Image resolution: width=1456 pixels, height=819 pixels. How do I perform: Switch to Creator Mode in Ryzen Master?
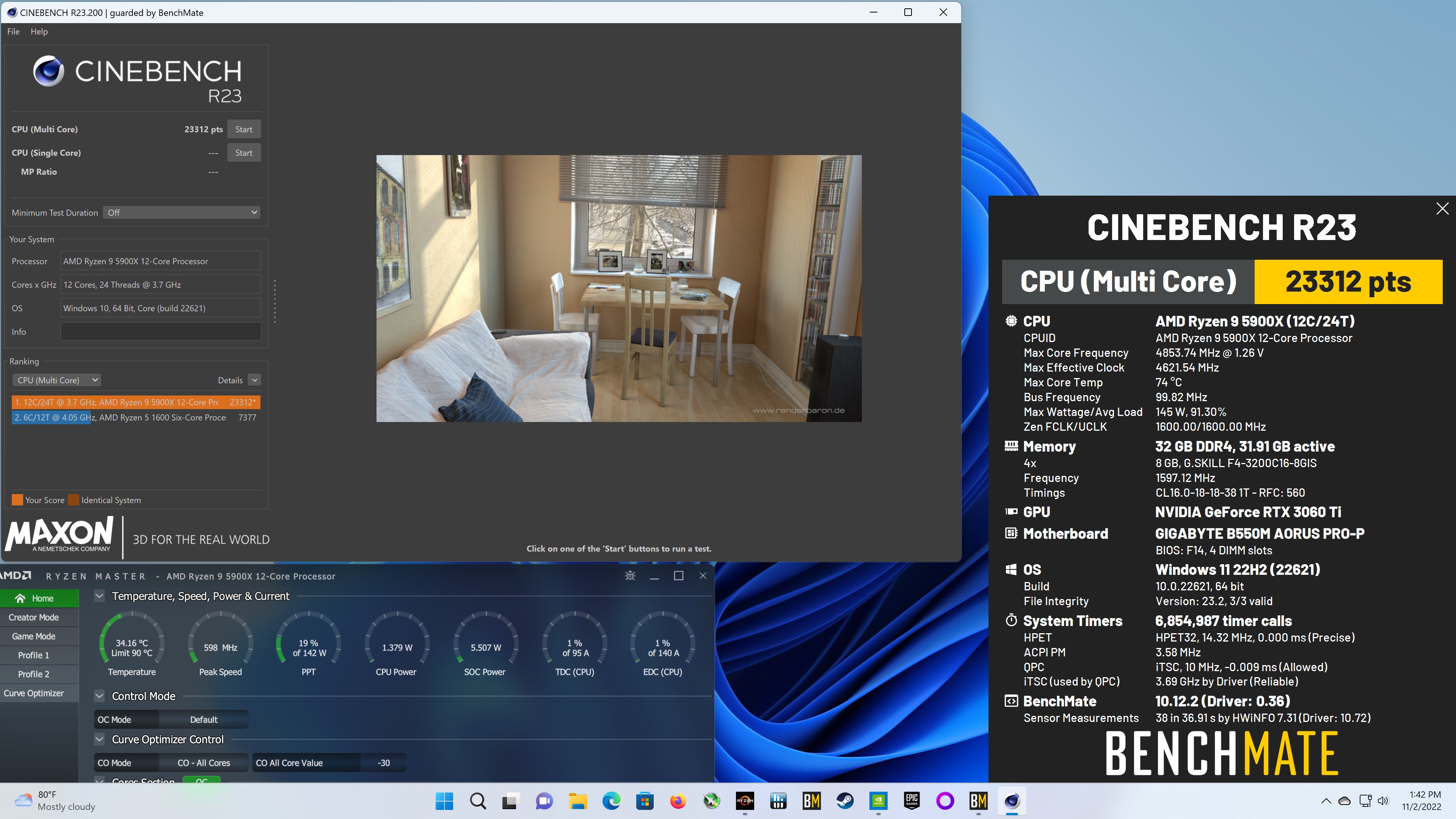pyautogui.click(x=39, y=617)
